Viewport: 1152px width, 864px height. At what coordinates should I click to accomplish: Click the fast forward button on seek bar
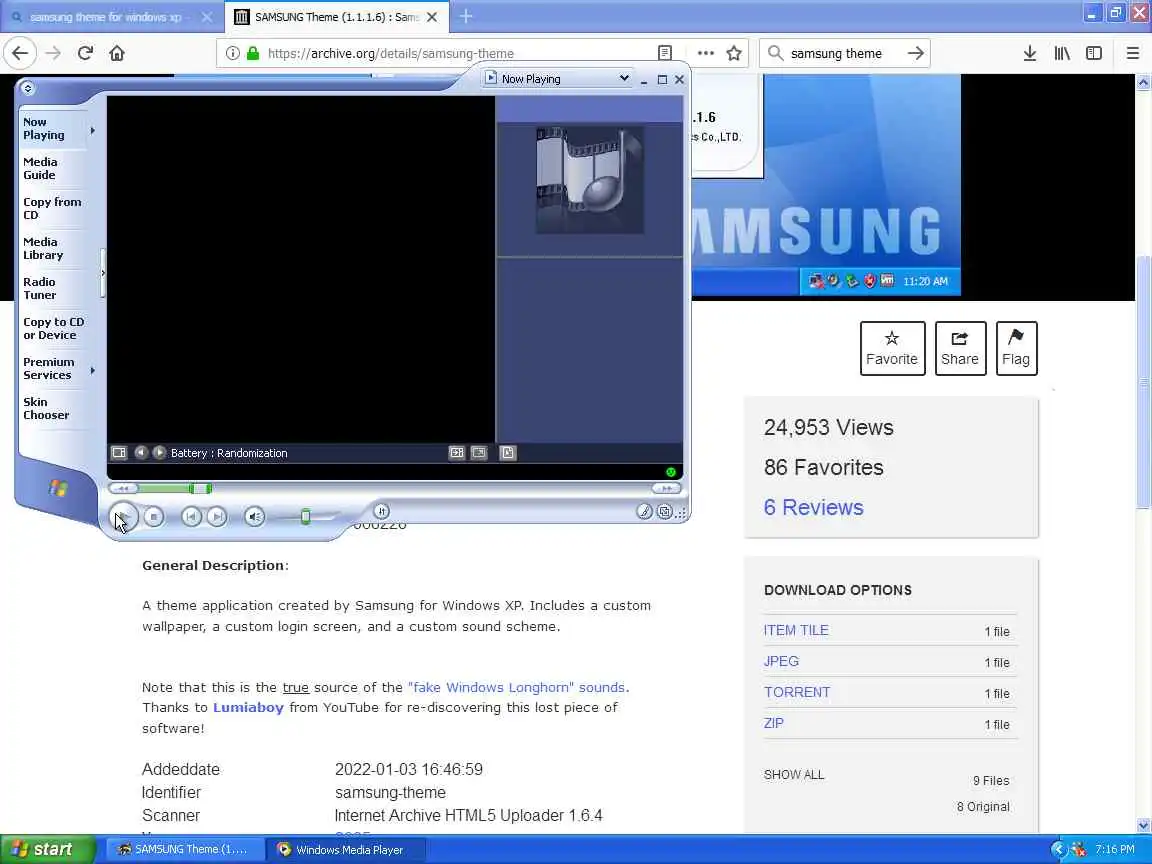click(666, 489)
